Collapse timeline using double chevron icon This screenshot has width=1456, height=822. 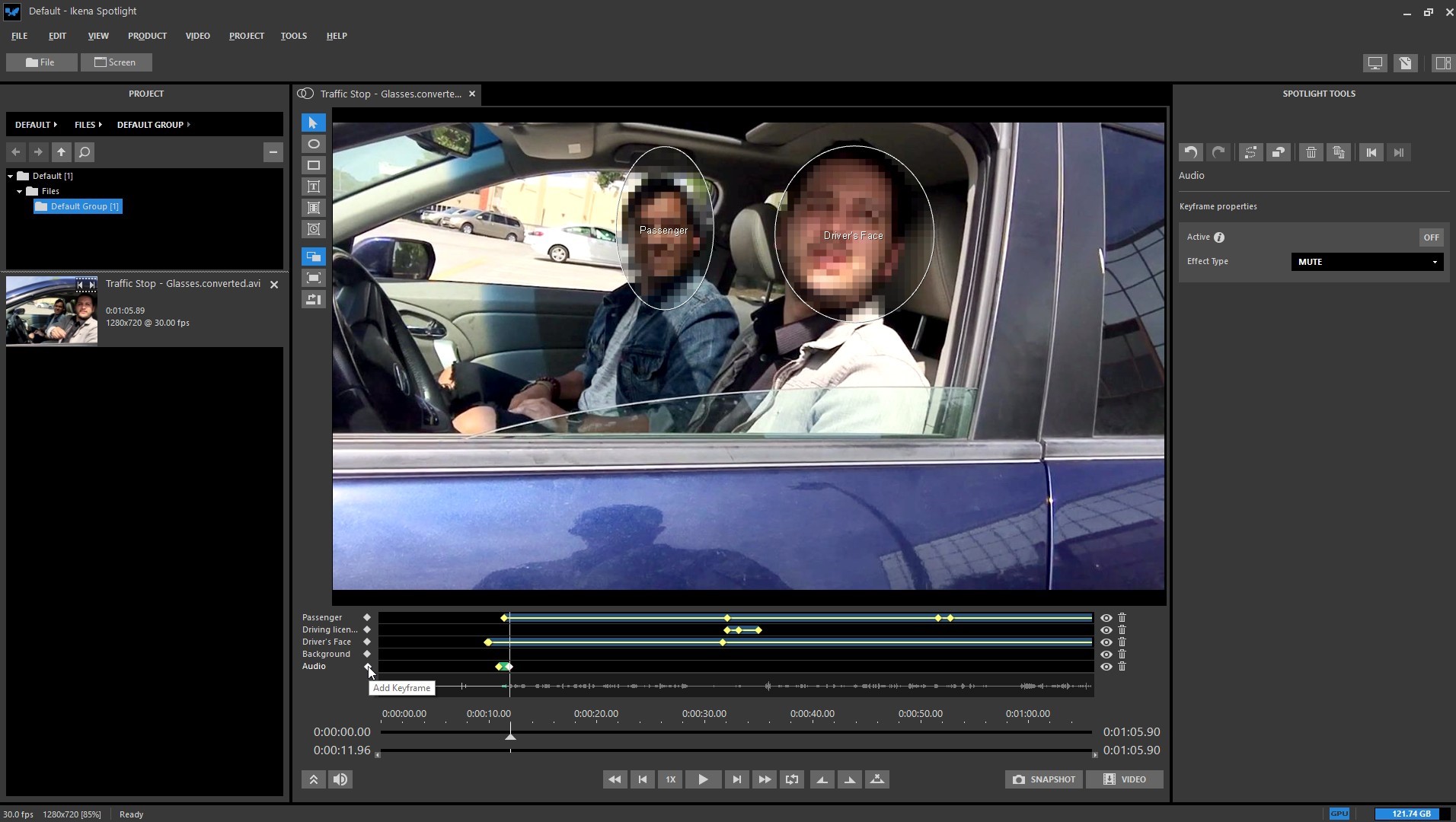point(313,779)
